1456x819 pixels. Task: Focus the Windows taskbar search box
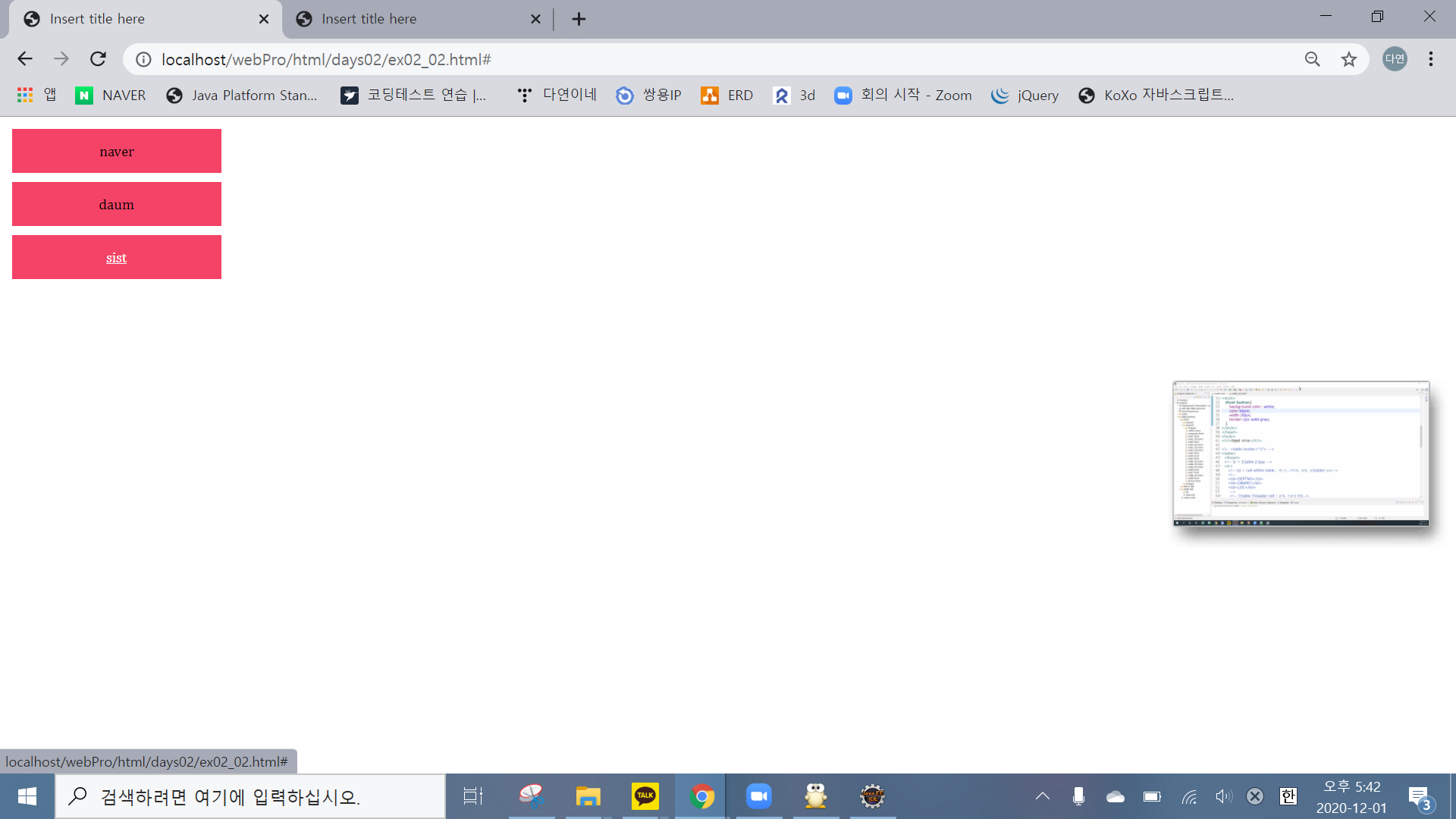(250, 796)
